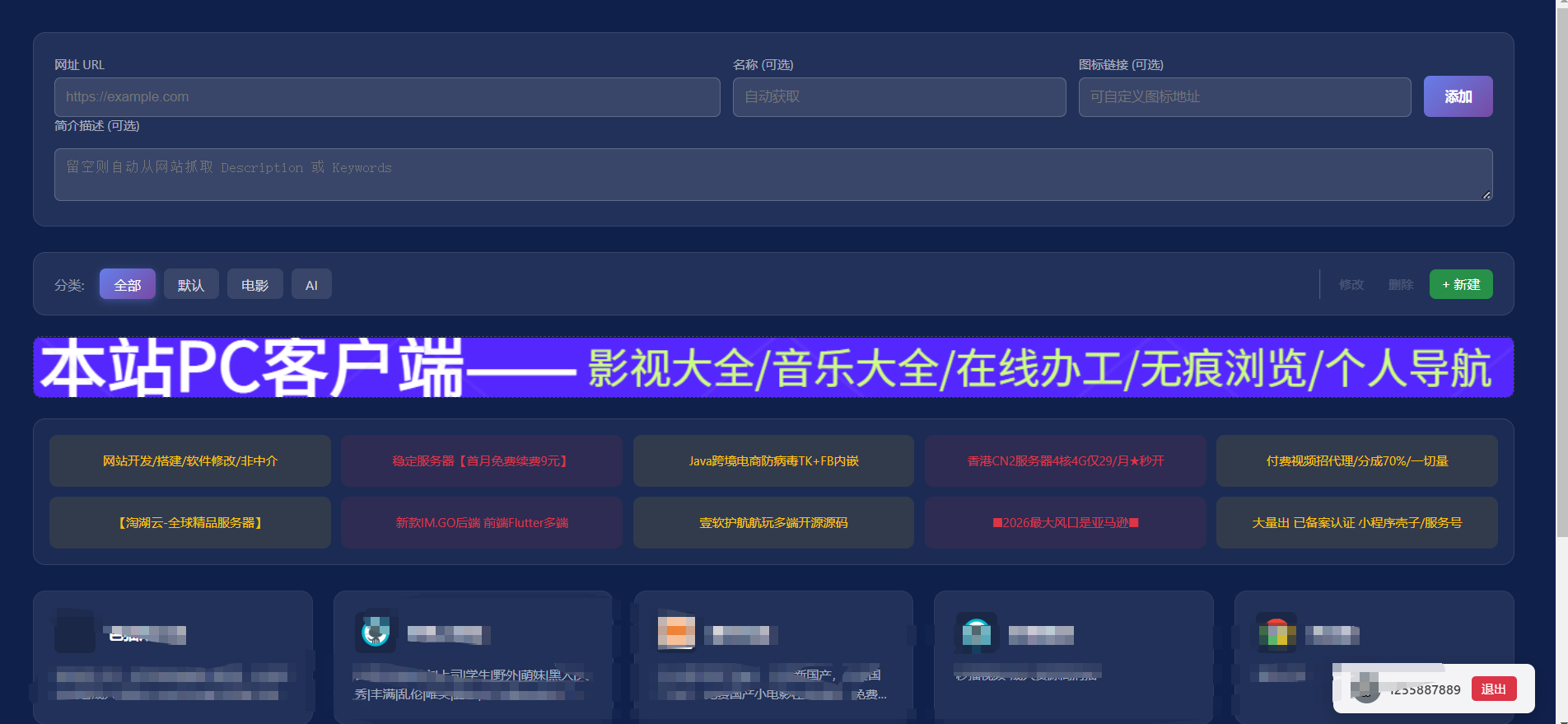Focus the 名称 (可选) input field
This screenshot has height=724, width=1568.
point(899,97)
